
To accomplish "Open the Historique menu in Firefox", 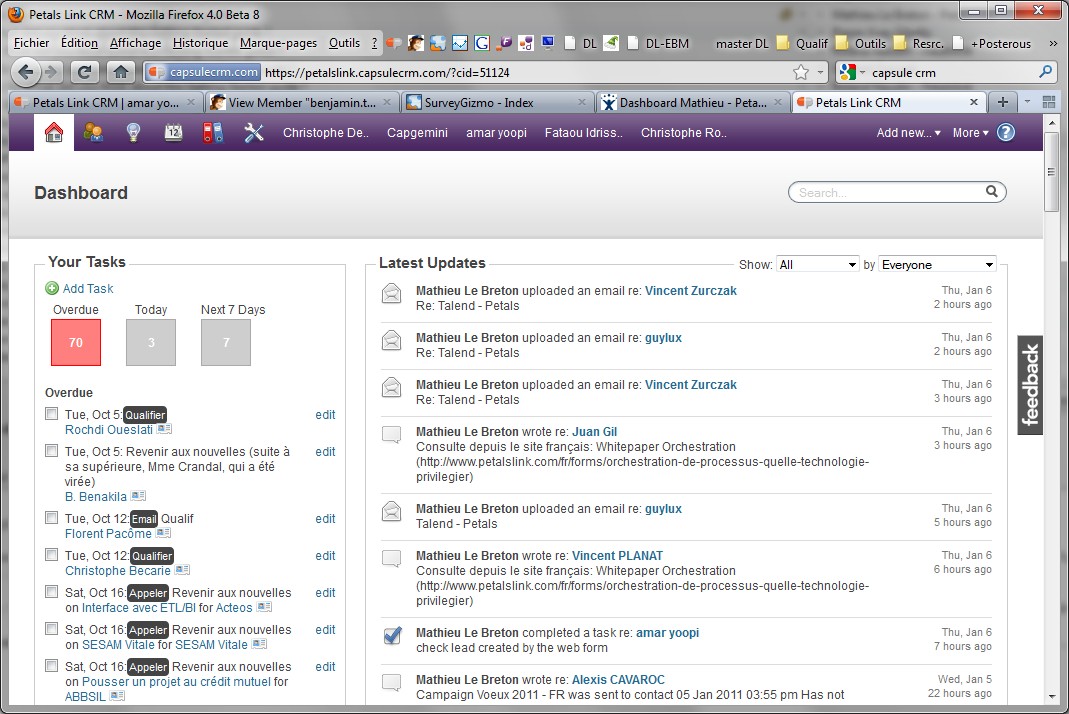I will click(x=200, y=43).
